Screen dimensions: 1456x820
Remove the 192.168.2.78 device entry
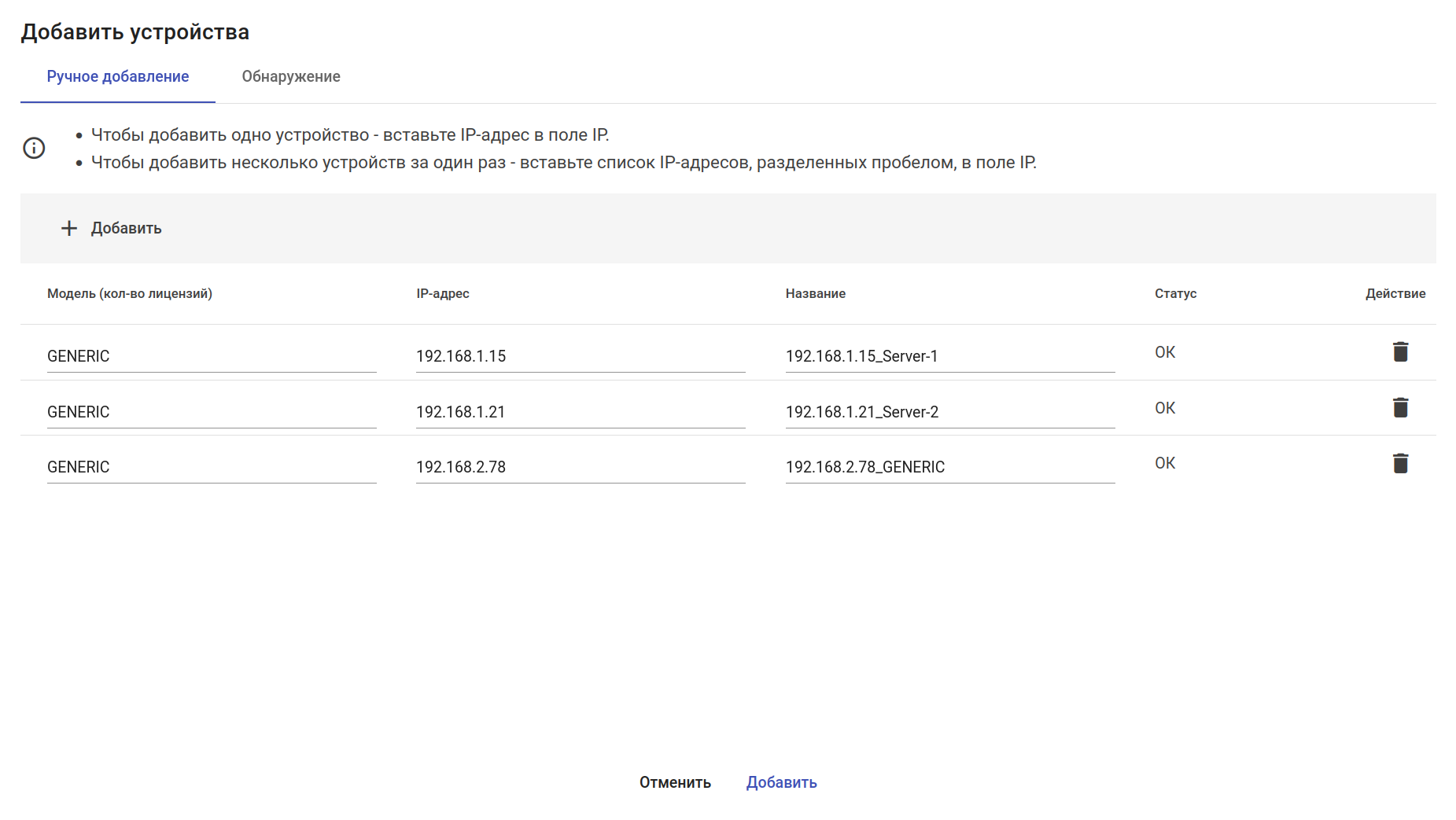point(1400,464)
